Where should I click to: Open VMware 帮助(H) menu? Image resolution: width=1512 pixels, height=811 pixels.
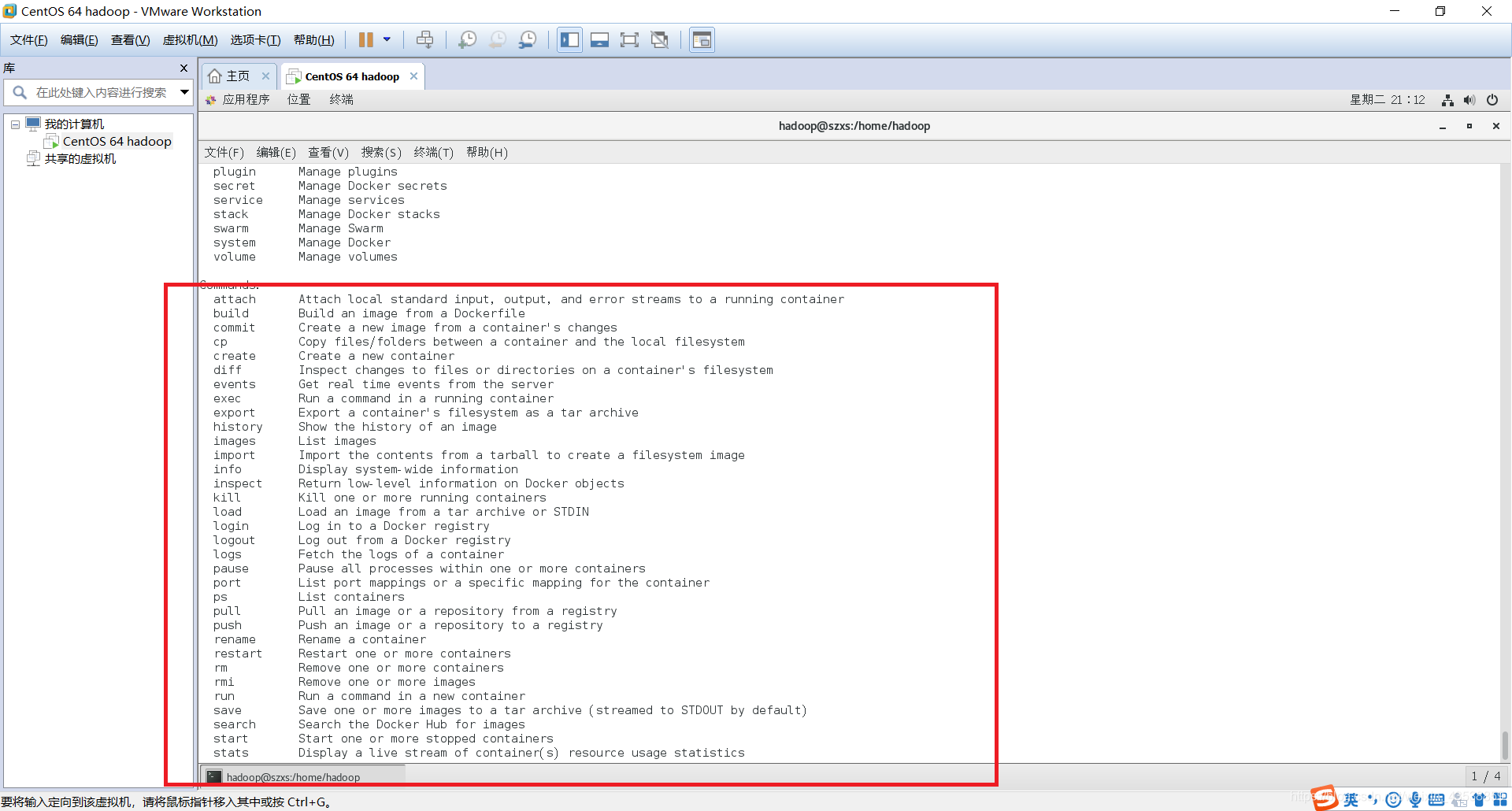coord(313,40)
